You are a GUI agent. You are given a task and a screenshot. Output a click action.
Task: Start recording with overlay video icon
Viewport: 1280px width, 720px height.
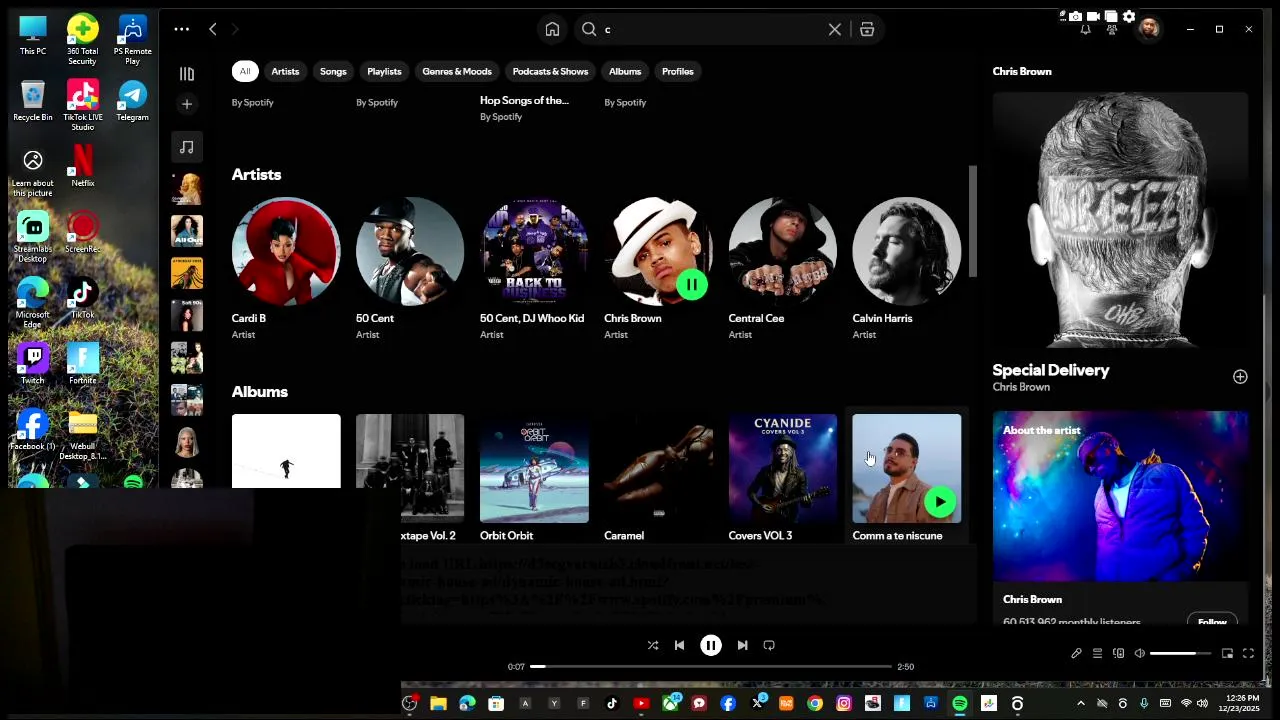click(1093, 16)
